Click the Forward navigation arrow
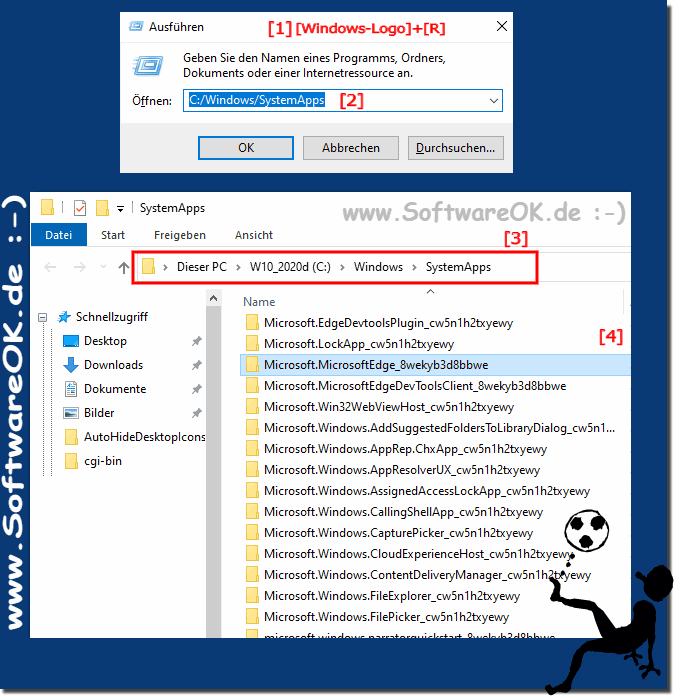 coord(79,267)
